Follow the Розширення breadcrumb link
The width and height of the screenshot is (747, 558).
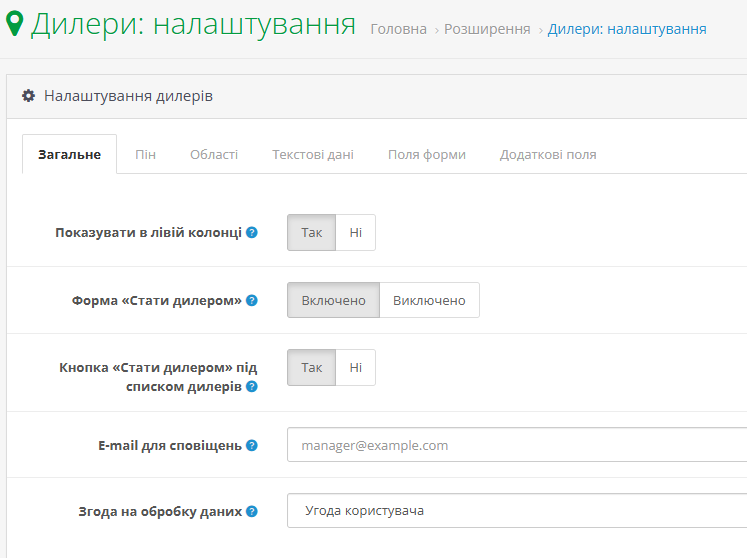pos(487,29)
